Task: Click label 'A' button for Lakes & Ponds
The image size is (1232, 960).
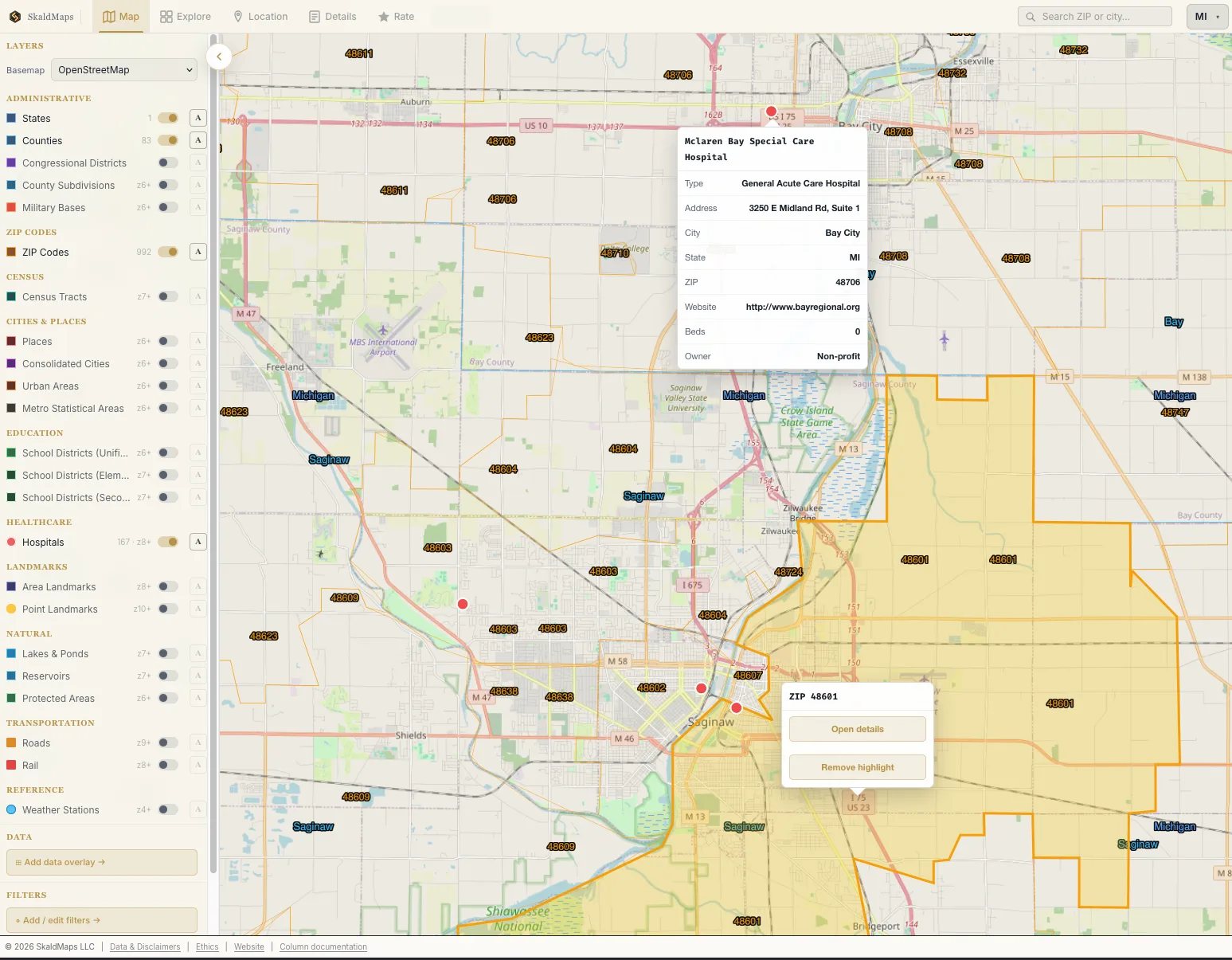Action: (198, 653)
